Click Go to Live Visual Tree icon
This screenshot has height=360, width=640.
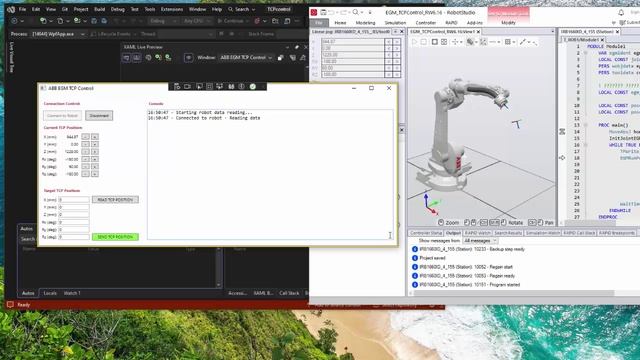coord(177,87)
